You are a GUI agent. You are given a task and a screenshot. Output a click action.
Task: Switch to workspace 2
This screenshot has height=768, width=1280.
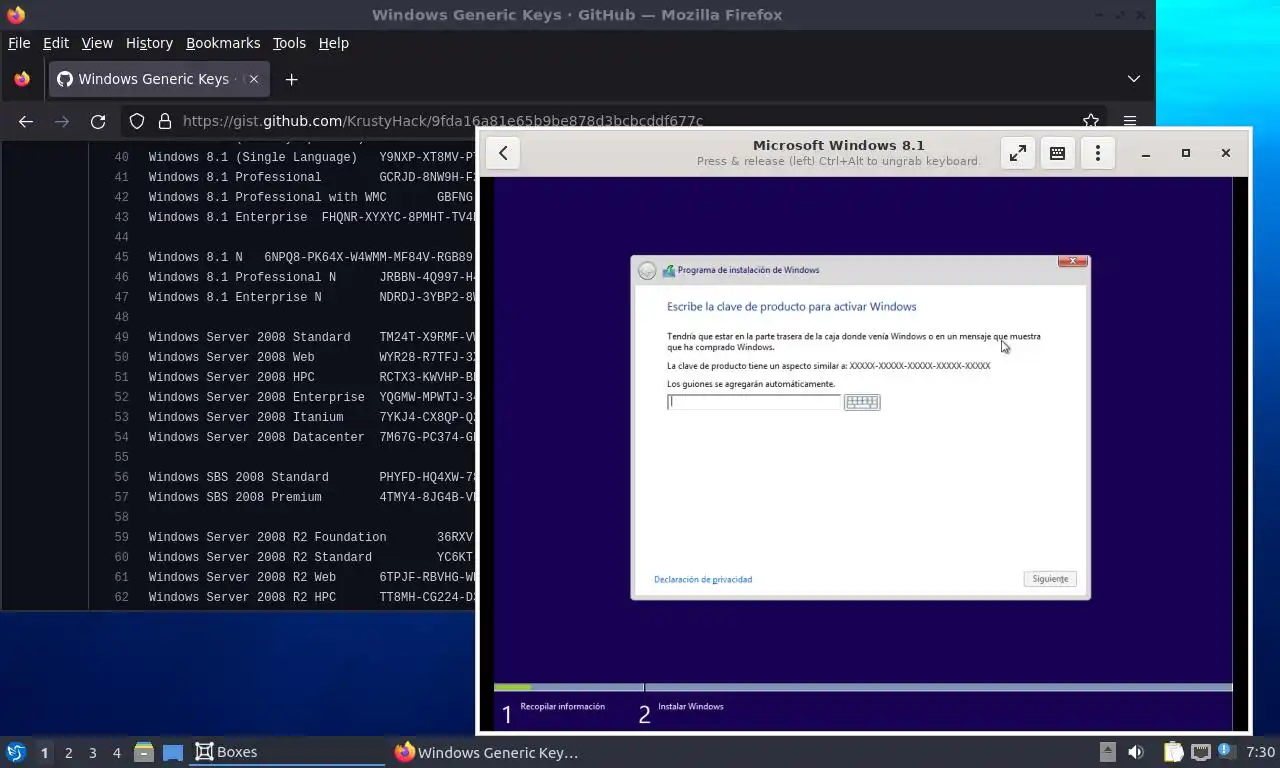pyautogui.click(x=68, y=752)
